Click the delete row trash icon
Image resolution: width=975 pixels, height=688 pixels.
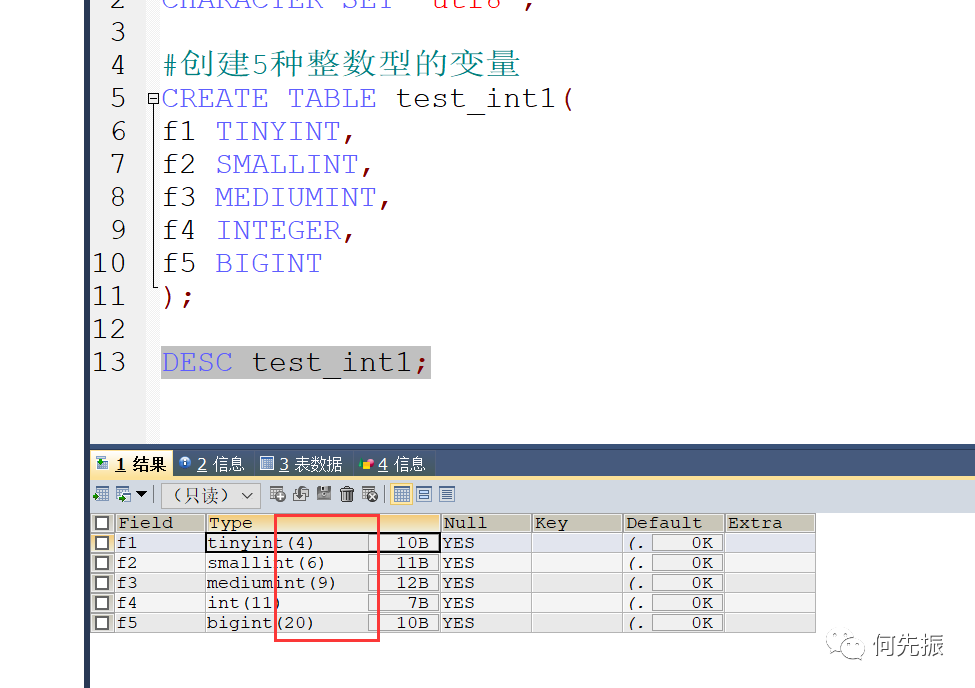tap(347, 494)
